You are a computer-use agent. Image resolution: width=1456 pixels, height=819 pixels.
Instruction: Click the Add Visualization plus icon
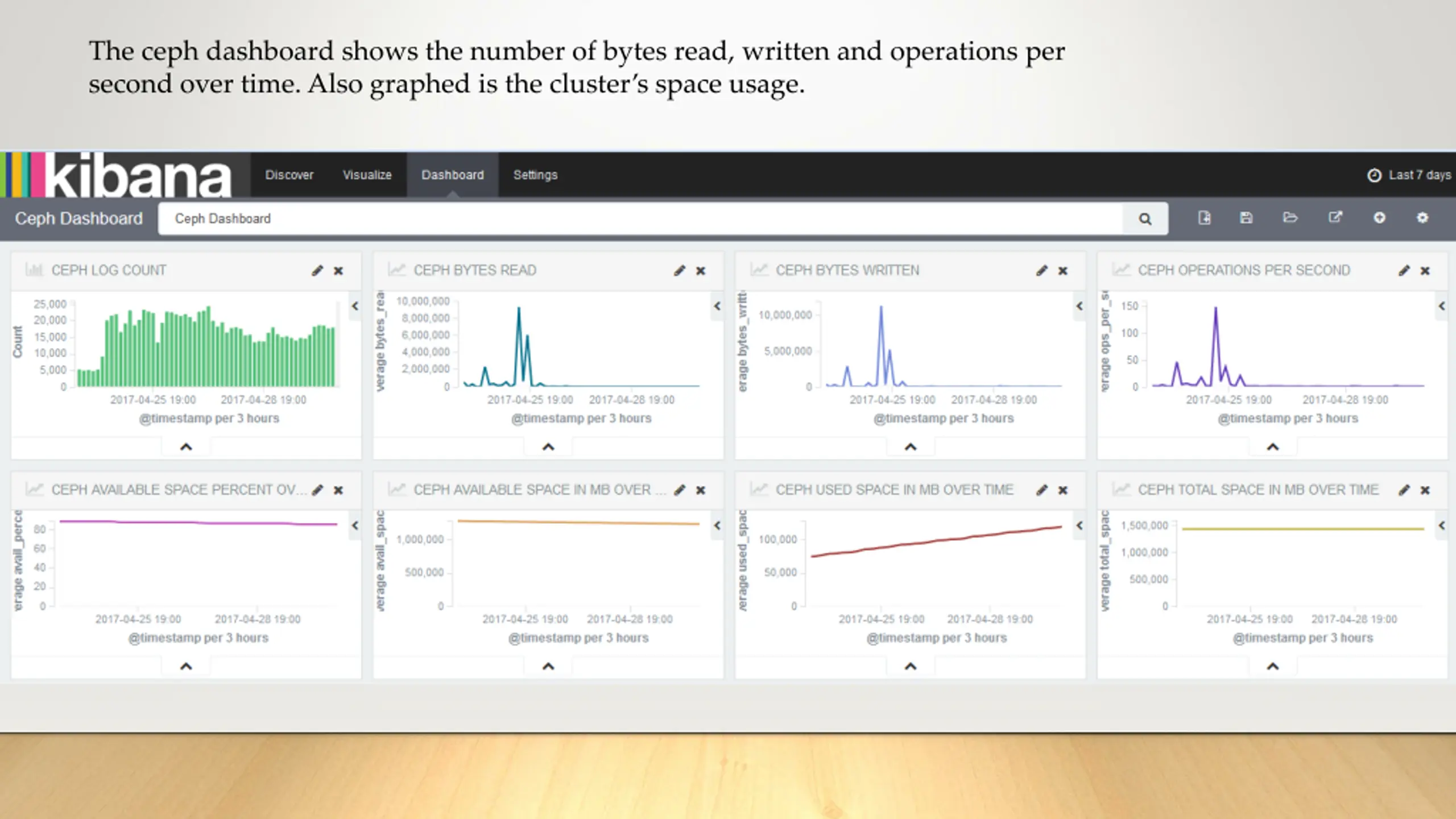point(1379,218)
